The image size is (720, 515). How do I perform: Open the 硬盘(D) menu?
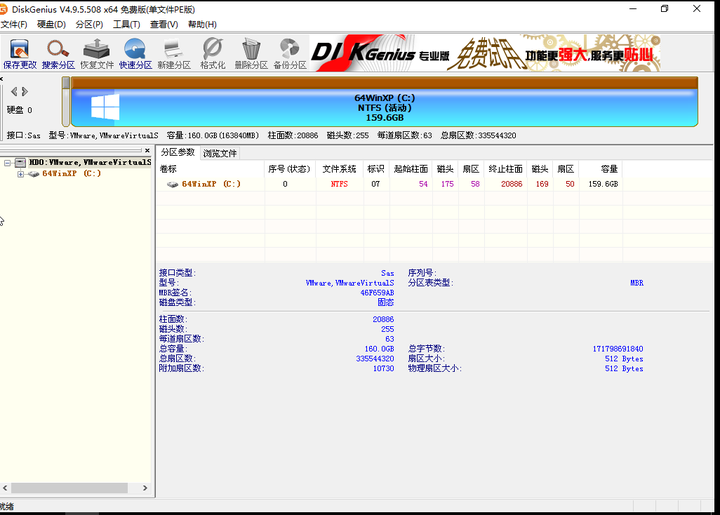(51, 24)
